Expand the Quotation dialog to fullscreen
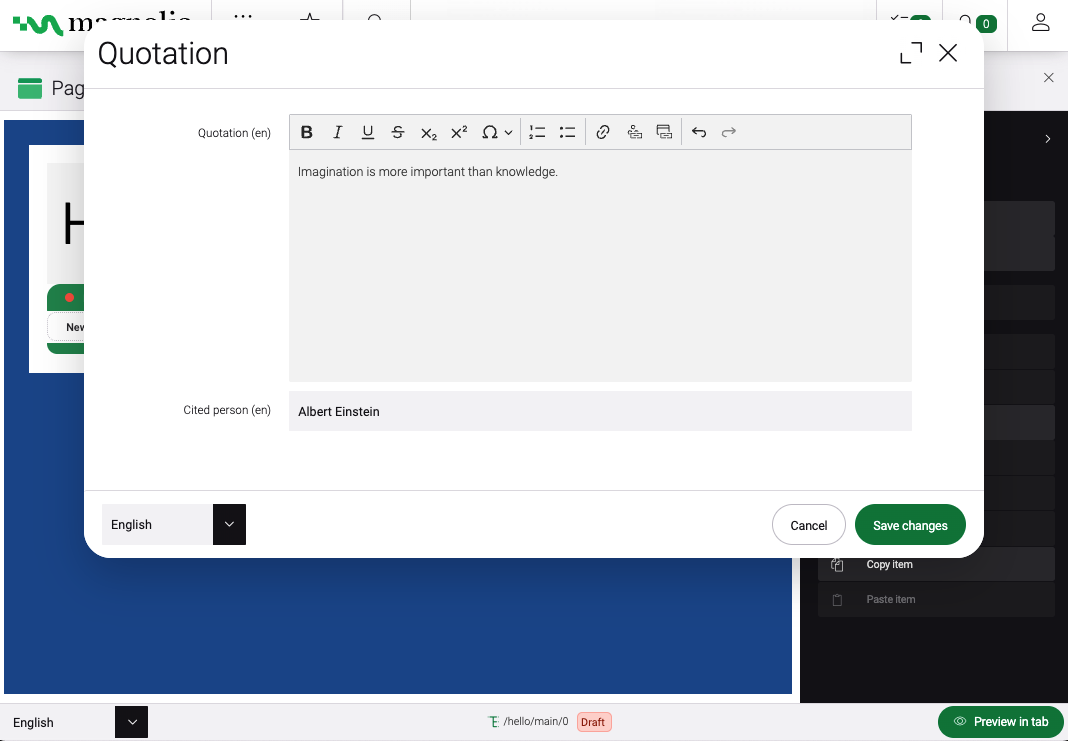 pyautogui.click(x=911, y=54)
